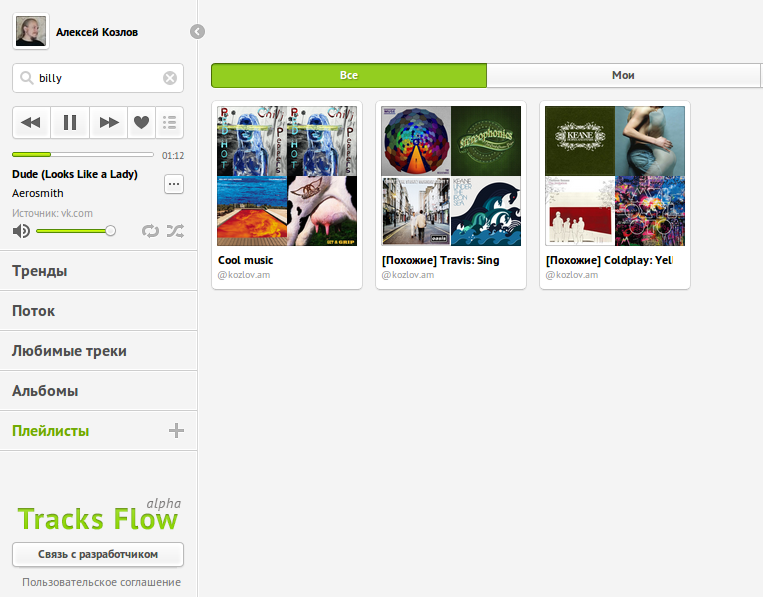Click the user avatar of Алексей Козлов
The height and width of the screenshot is (597, 763).
coord(30,32)
